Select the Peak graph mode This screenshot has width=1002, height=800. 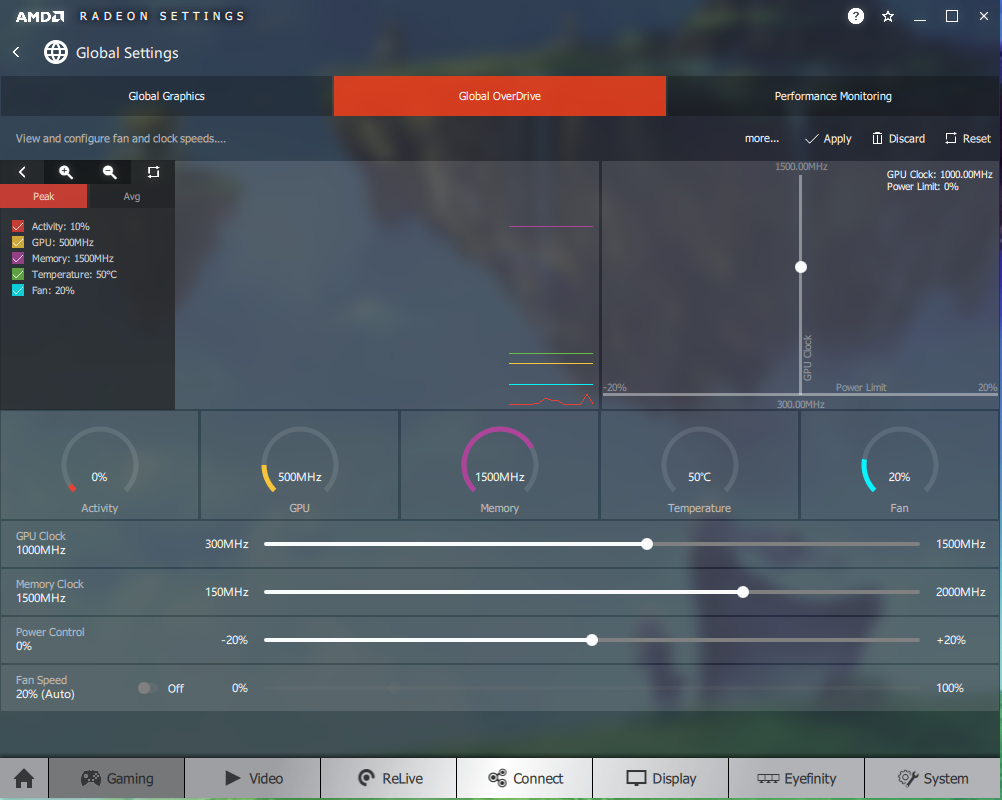[x=43, y=196]
